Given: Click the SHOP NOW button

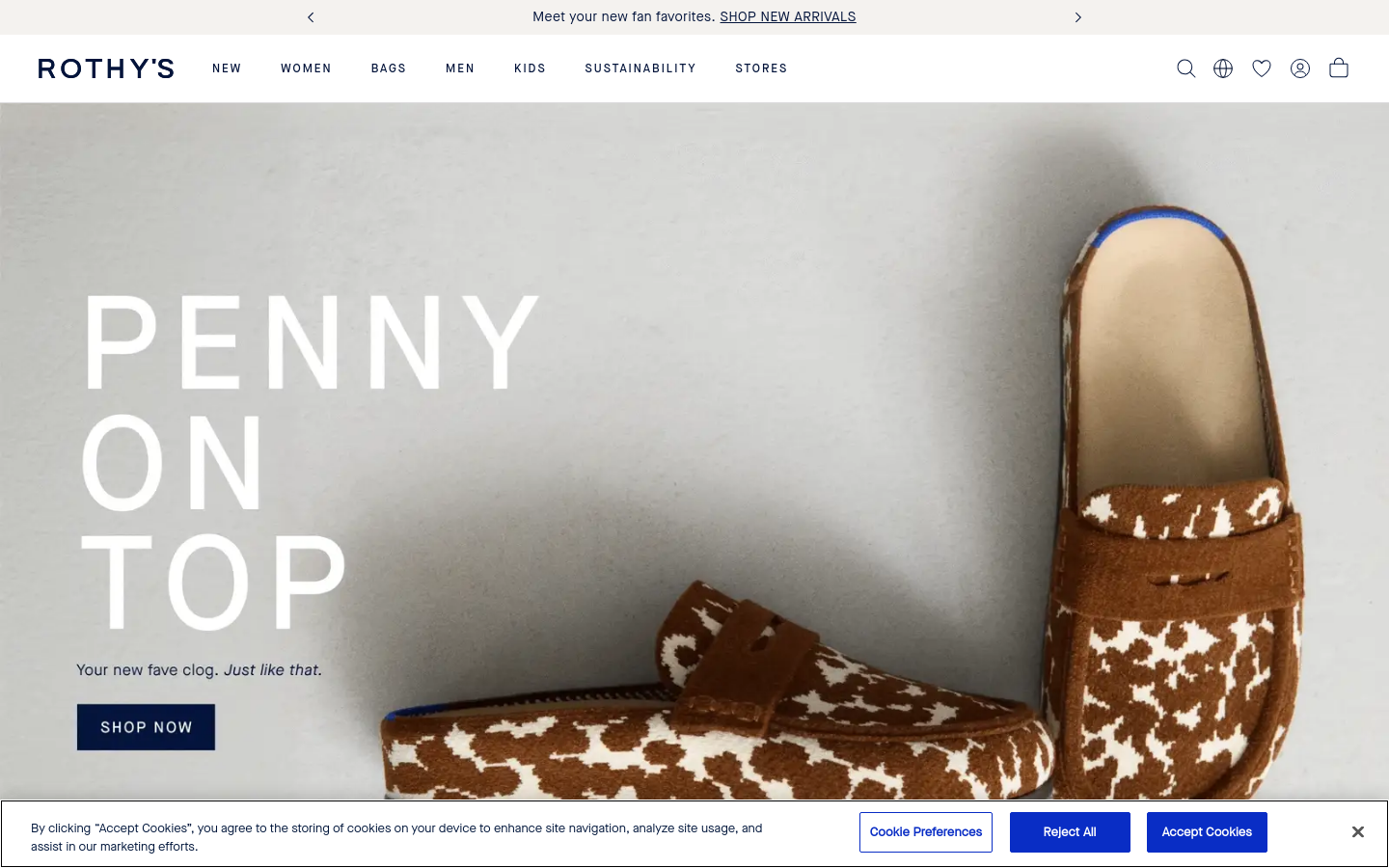Looking at the screenshot, I should tap(146, 727).
